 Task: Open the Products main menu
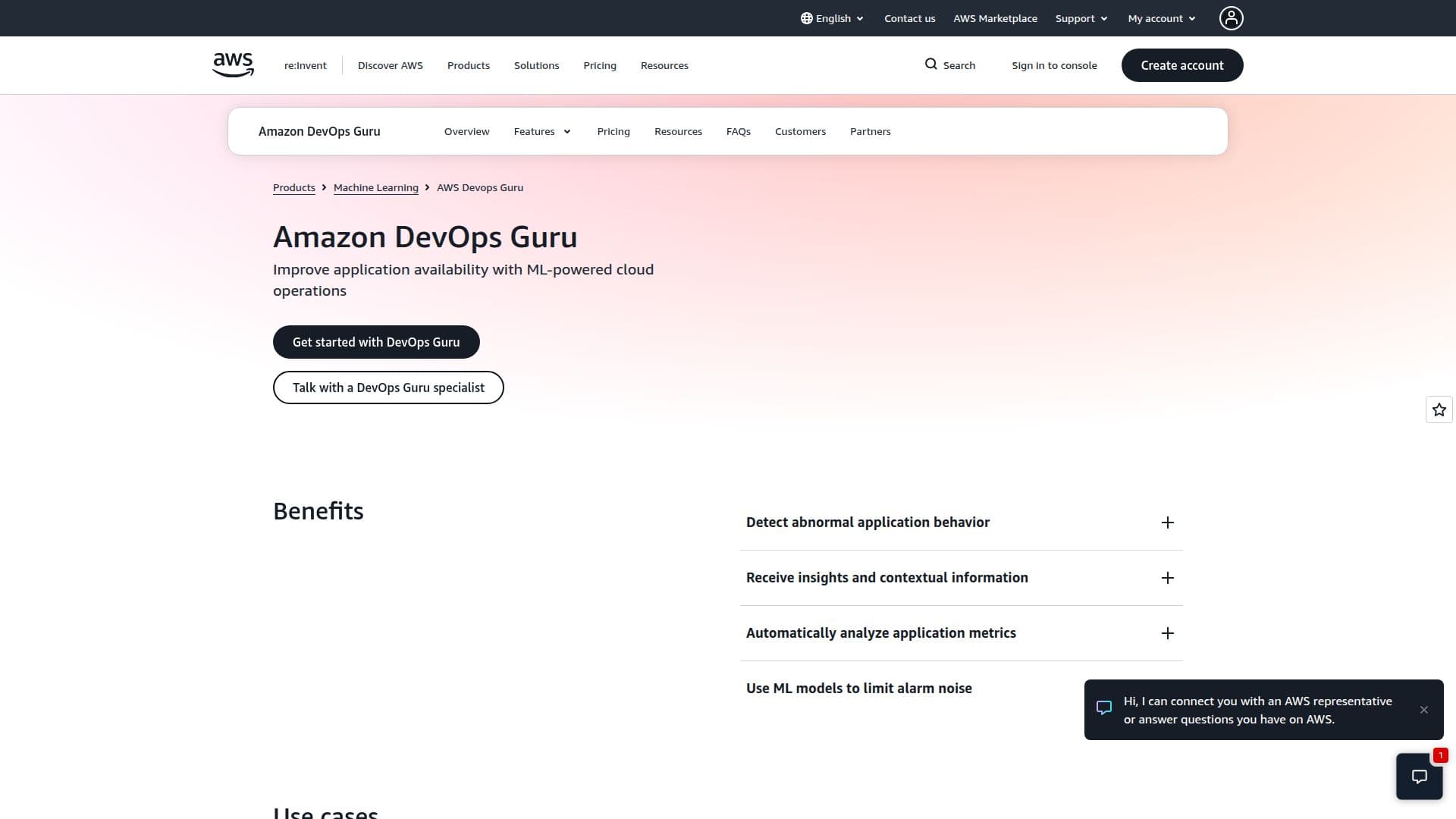coord(468,65)
